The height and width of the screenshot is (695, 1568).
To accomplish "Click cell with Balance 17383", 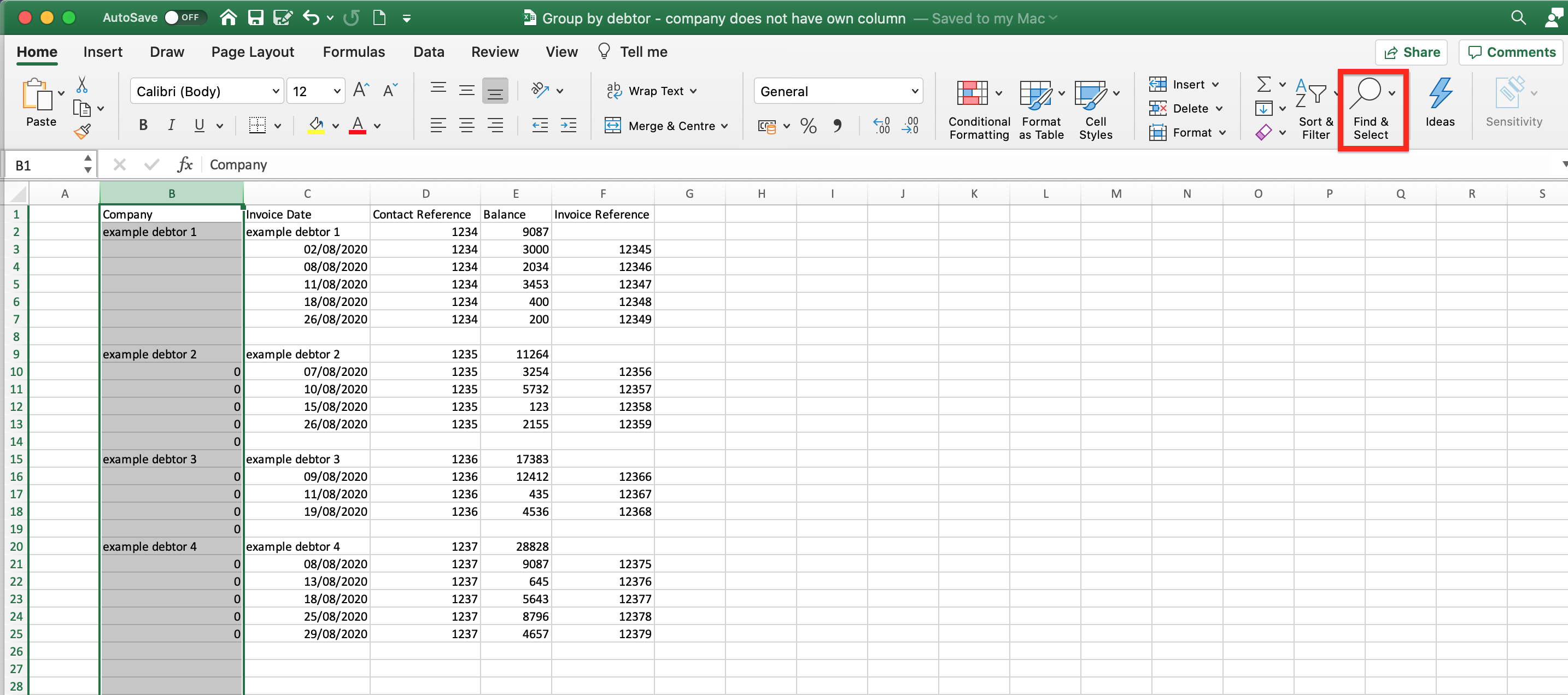I will pos(516,459).
